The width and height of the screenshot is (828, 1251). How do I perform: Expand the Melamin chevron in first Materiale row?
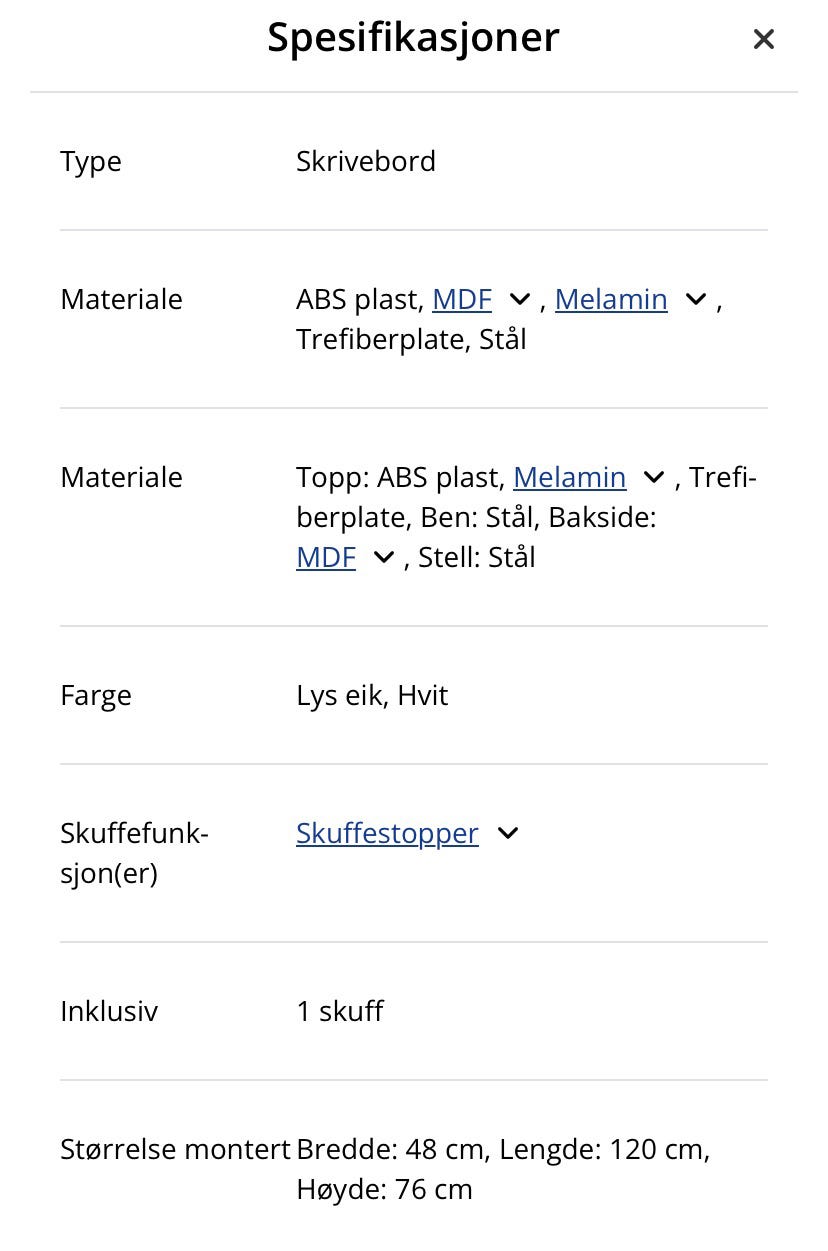(695, 299)
